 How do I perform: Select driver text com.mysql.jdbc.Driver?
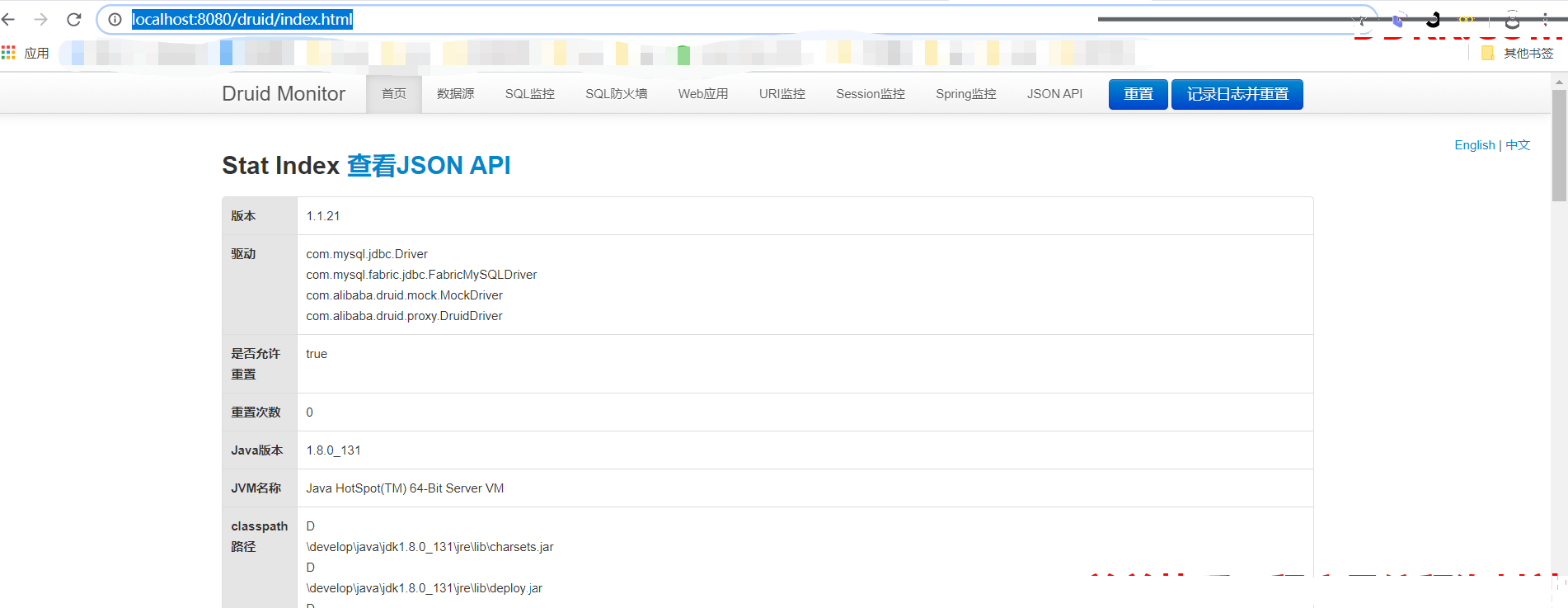pyautogui.click(x=367, y=254)
